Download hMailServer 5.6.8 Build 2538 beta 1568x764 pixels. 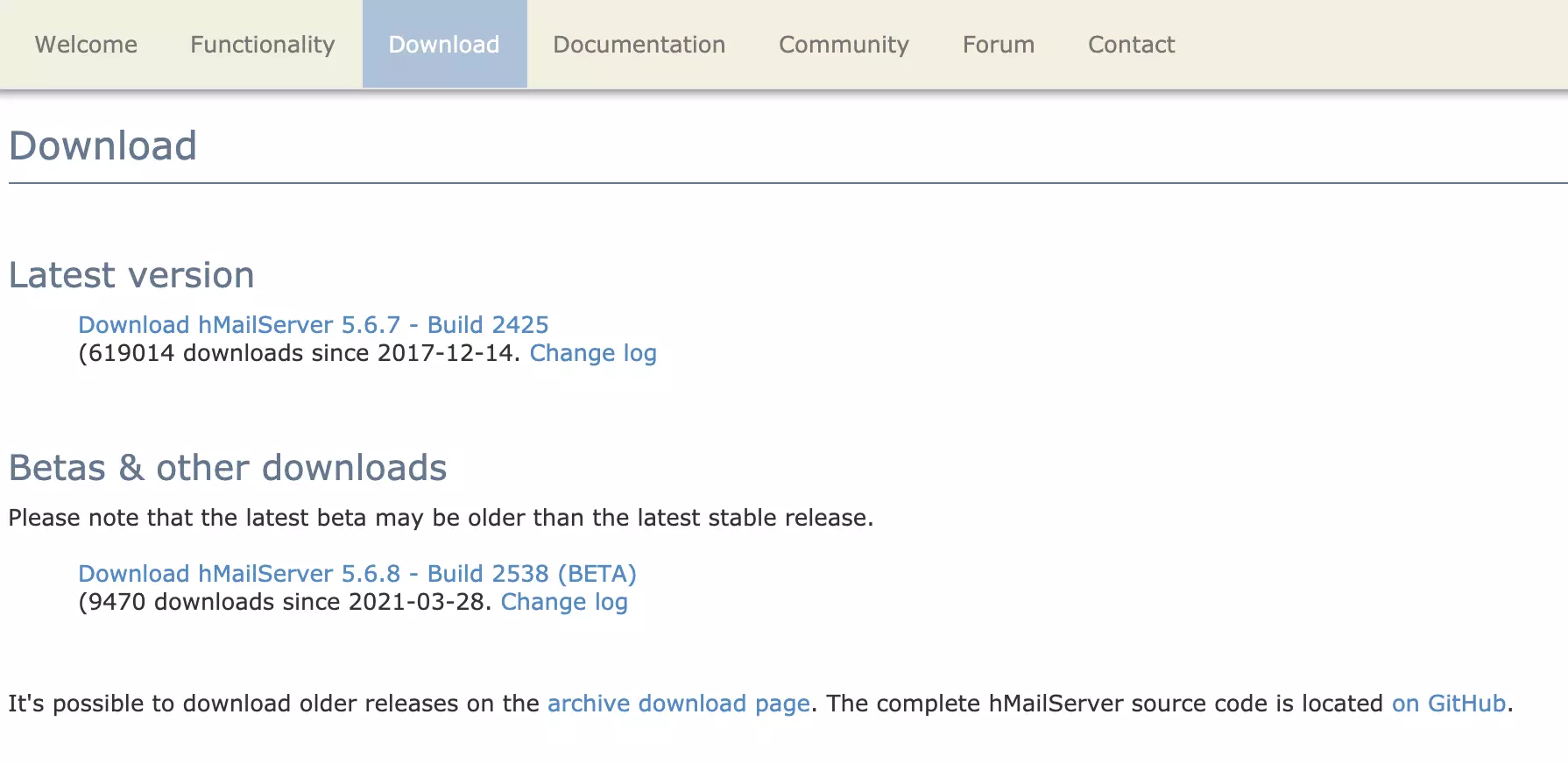click(357, 574)
